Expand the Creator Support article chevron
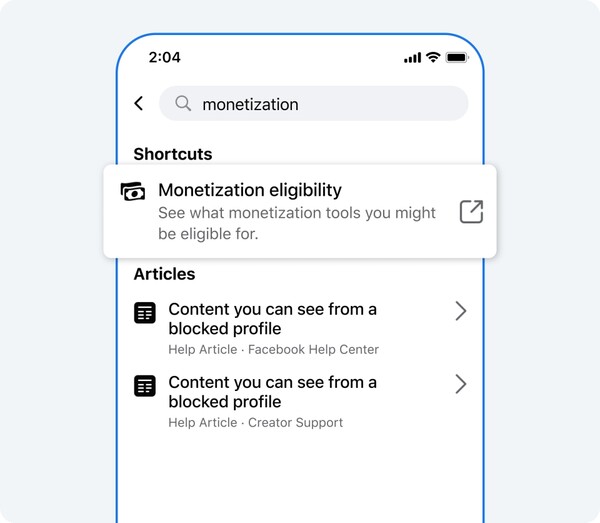The width and height of the screenshot is (600, 523). coord(461,384)
